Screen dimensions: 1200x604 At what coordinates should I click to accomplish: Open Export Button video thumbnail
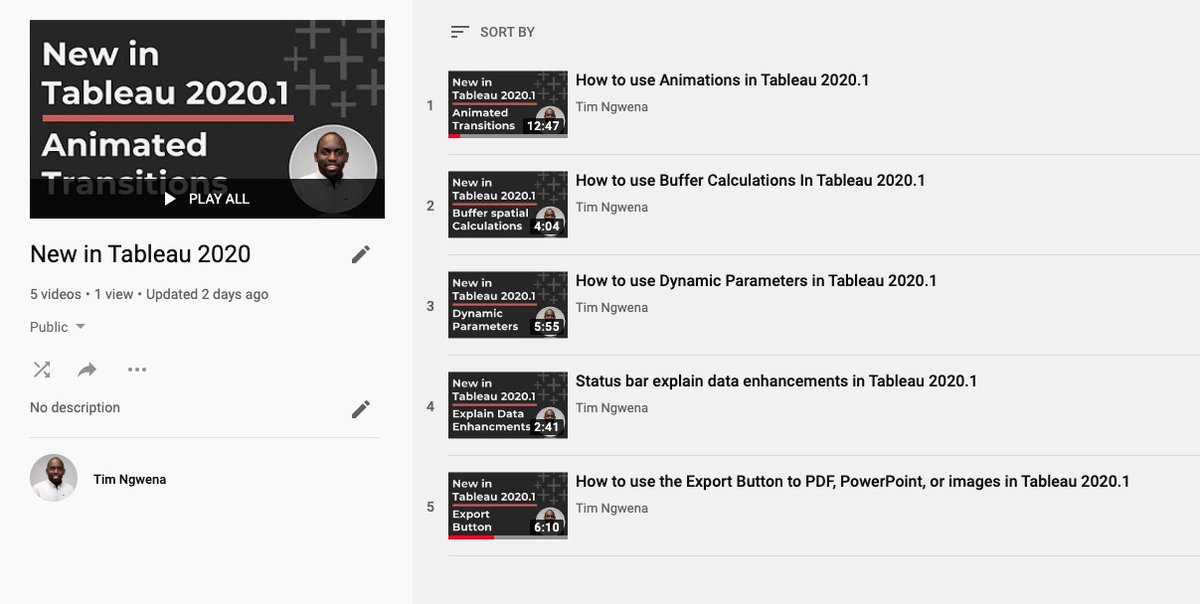508,506
